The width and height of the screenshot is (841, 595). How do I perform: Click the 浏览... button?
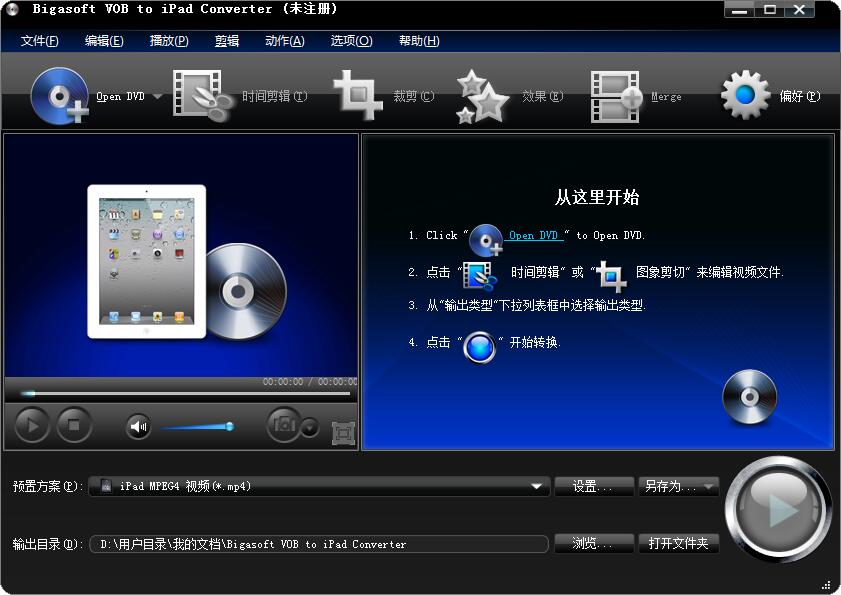point(594,543)
